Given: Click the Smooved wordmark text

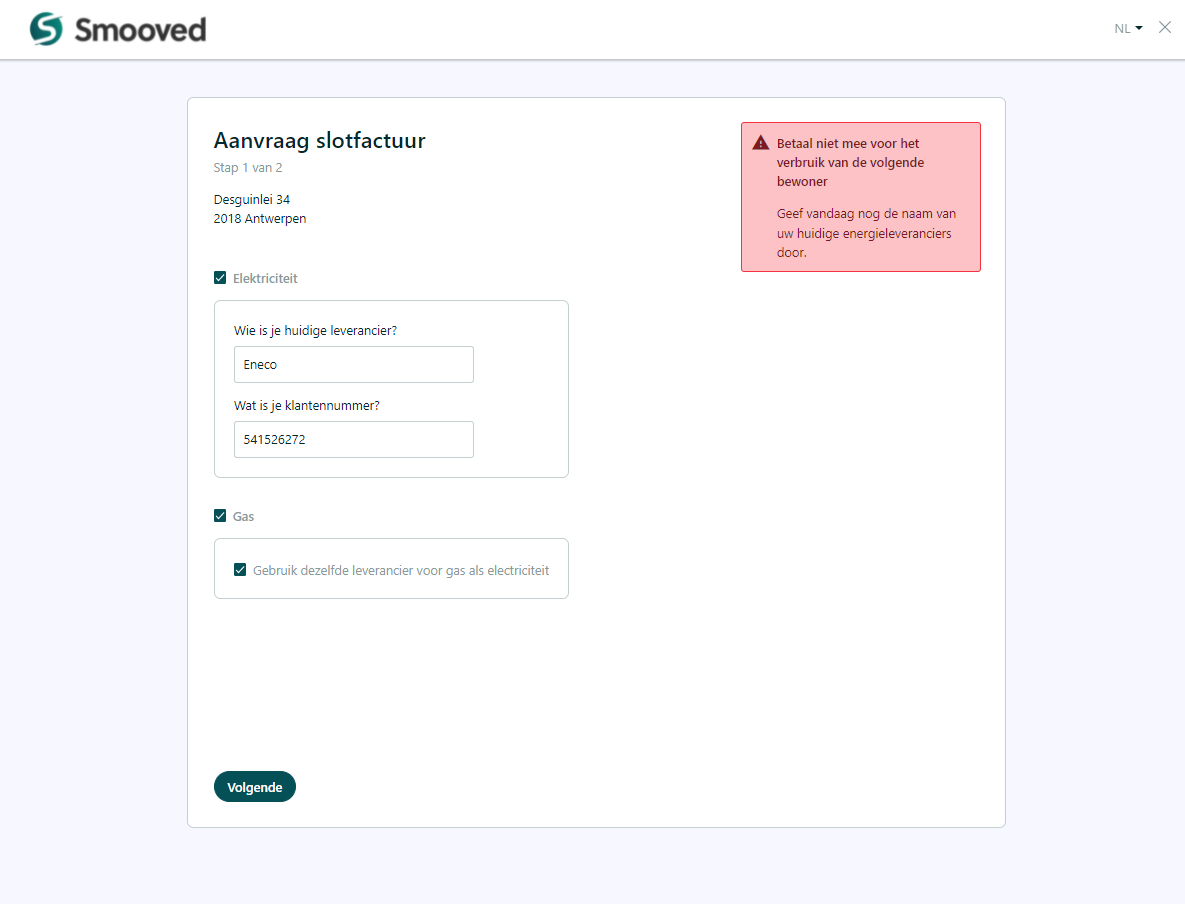Looking at the screenshot, I should (x=140, y=30).
